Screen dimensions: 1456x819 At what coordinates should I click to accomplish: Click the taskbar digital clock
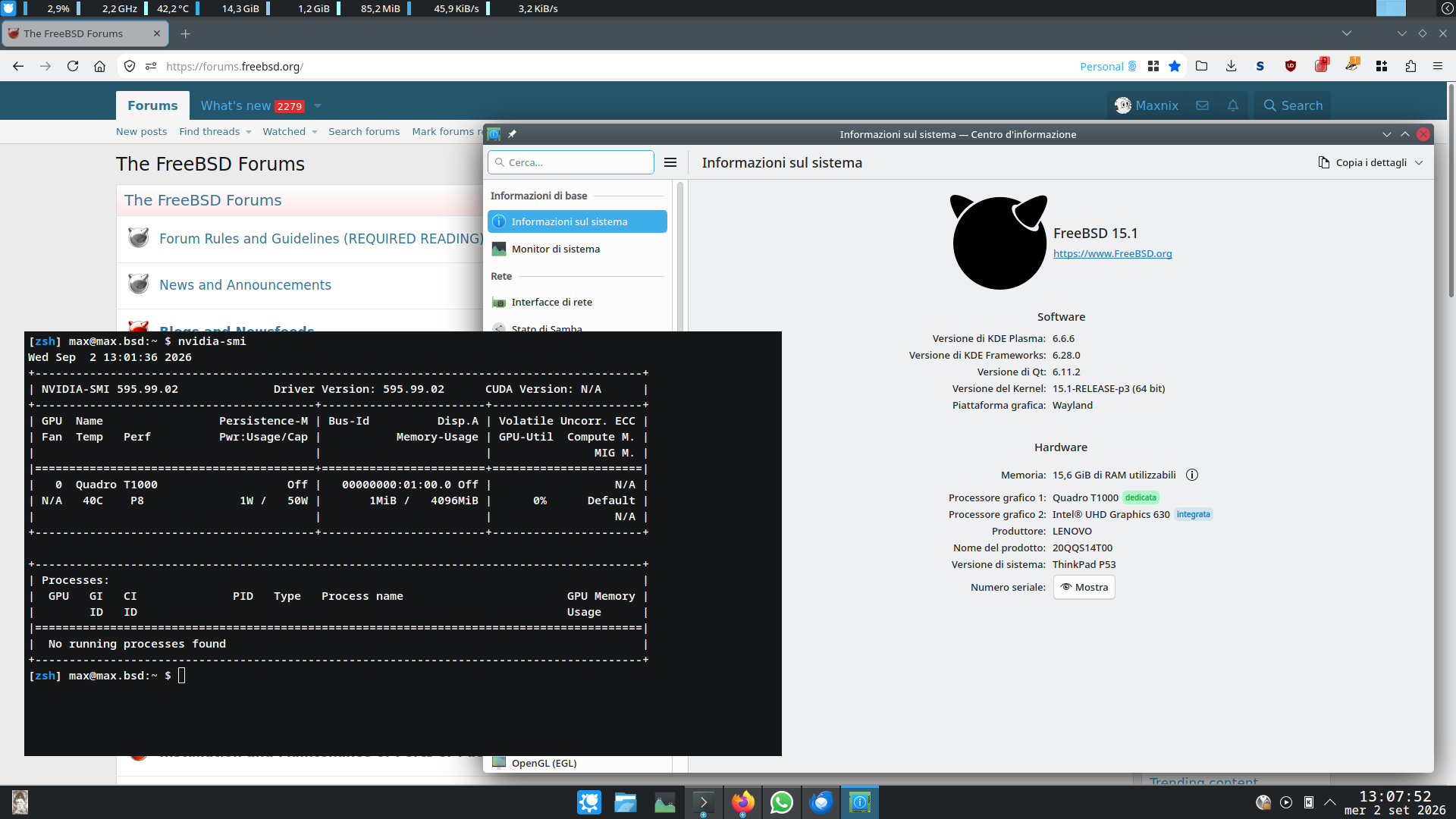pos(1395,802)
